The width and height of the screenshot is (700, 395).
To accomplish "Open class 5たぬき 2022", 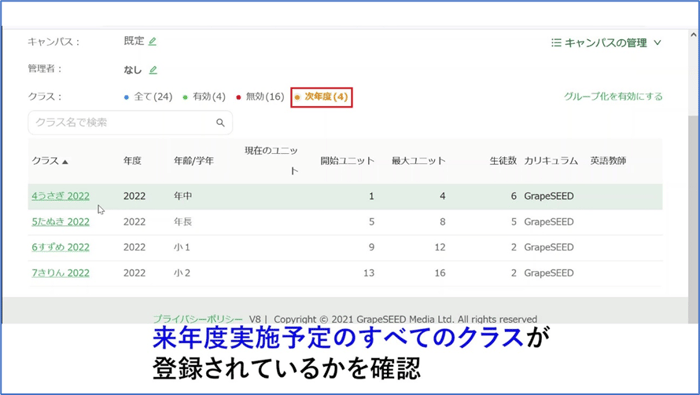I will 60,222.
